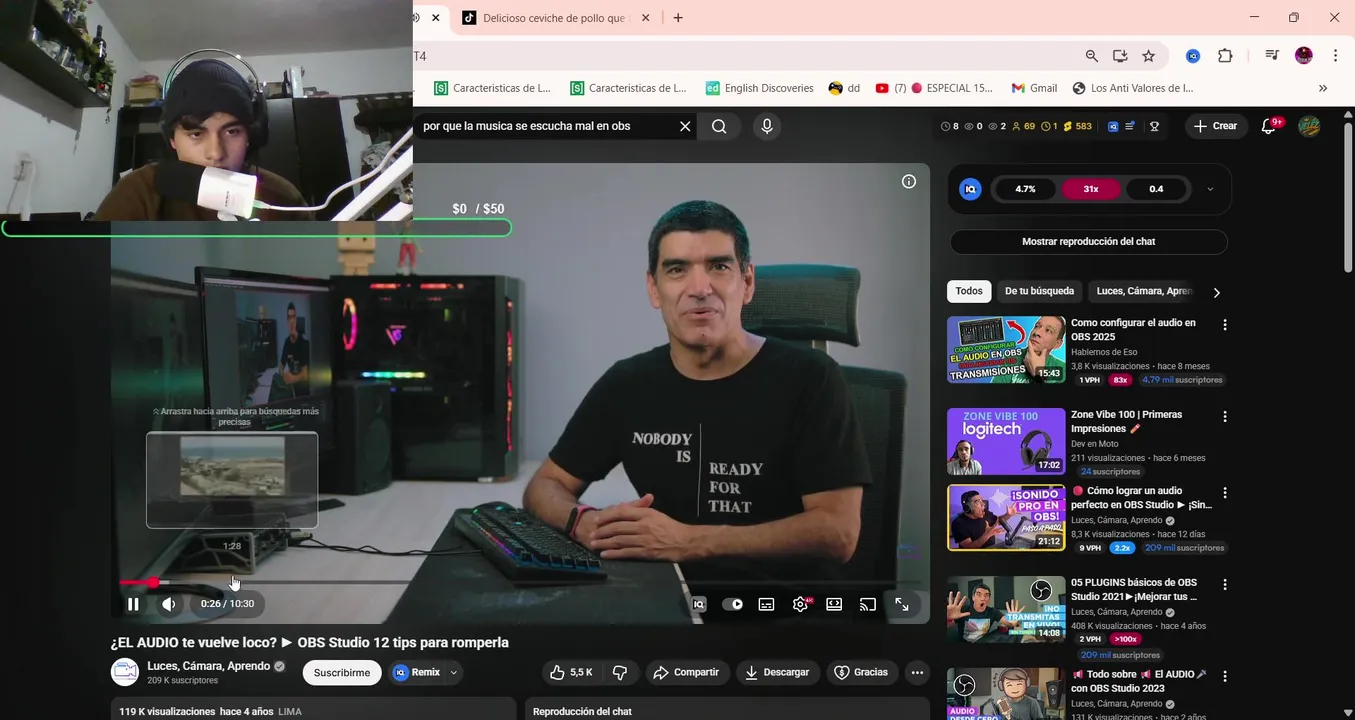Screen dimensions: 1355x720
Task: Open the Crear menu button
Action: click(1216, 126)
